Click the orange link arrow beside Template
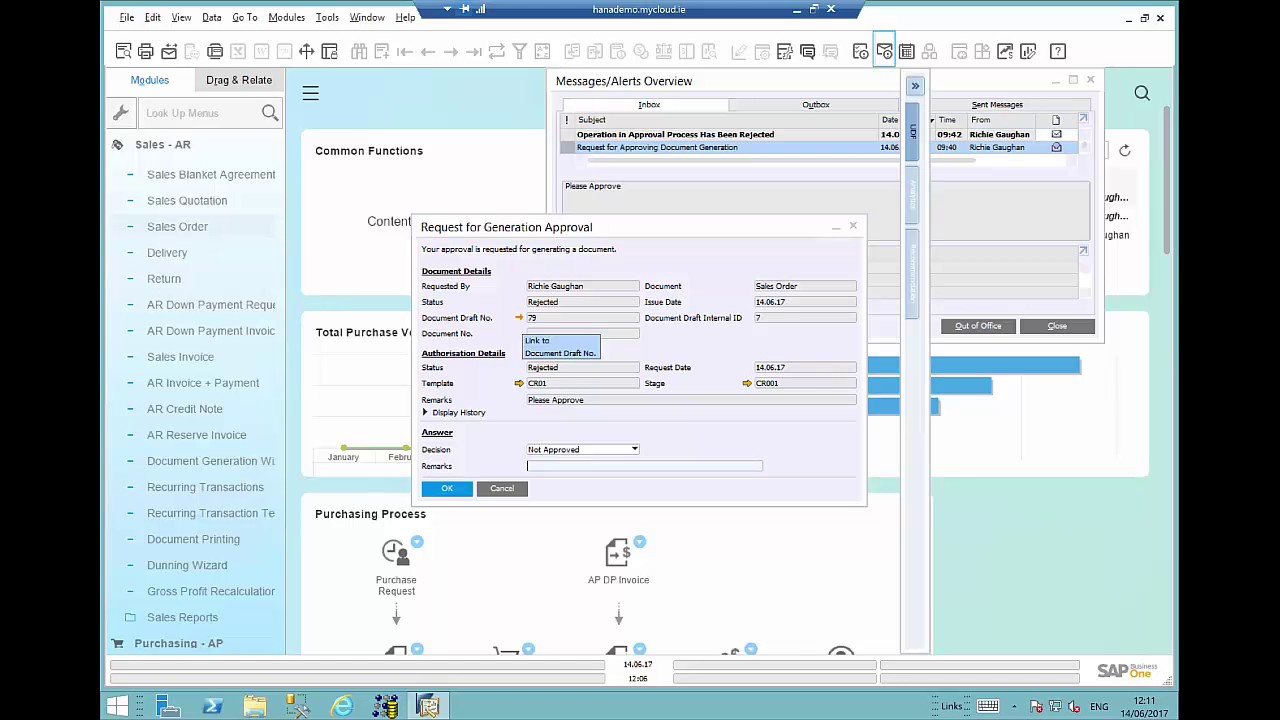This screenshot has height=720, width=1280. [x=519, y=383]
